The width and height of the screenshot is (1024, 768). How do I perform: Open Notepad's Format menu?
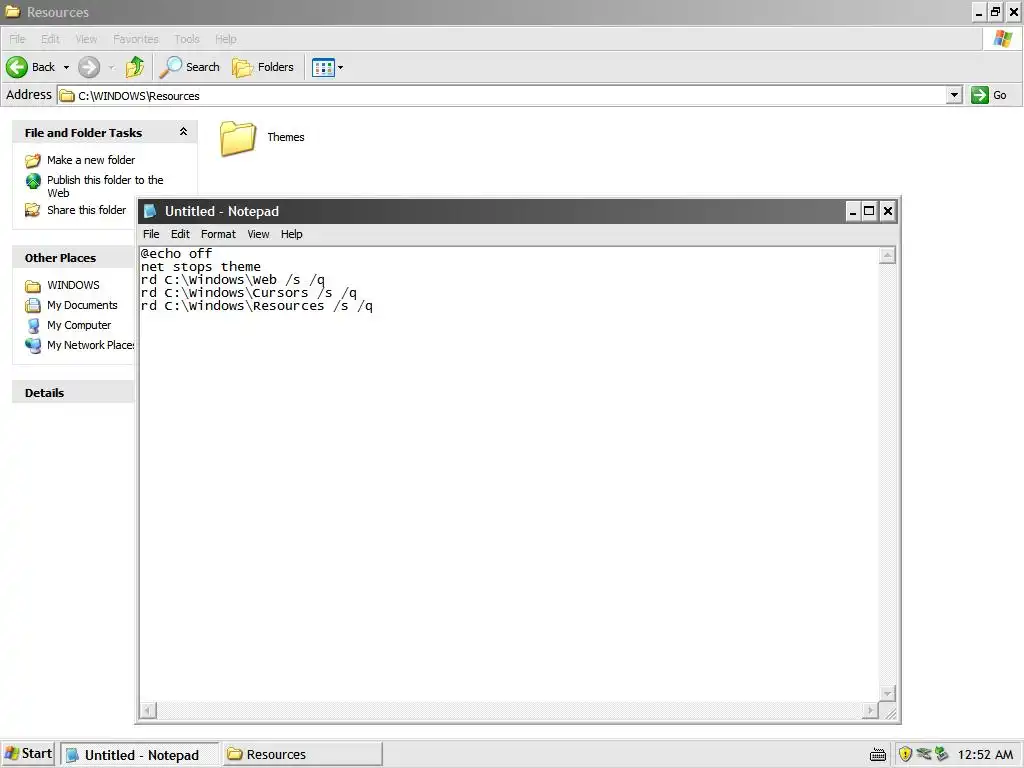point(218,234)
